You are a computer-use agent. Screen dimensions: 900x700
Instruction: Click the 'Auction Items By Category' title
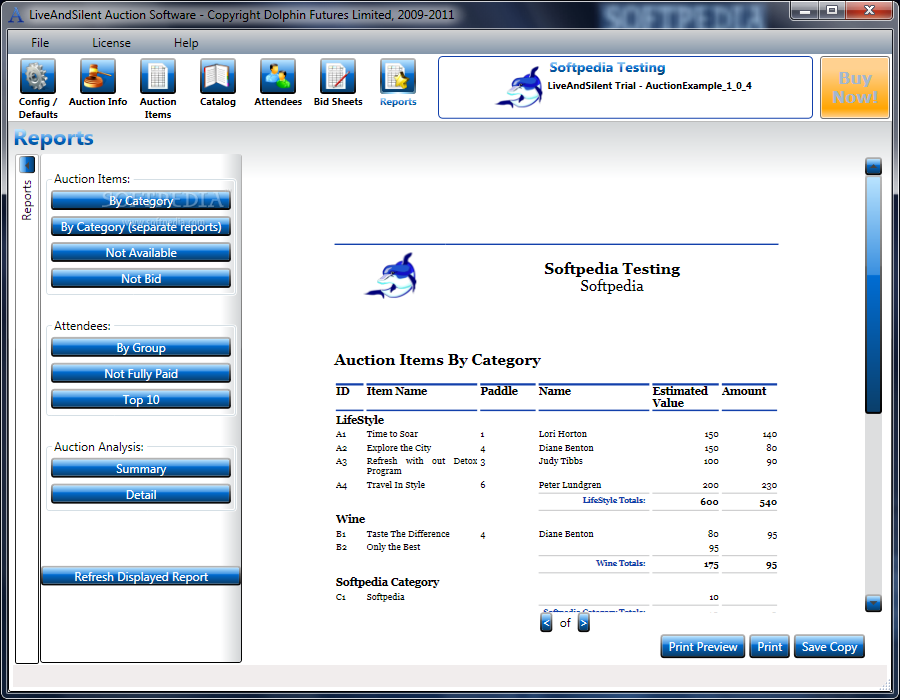[437, 360]
